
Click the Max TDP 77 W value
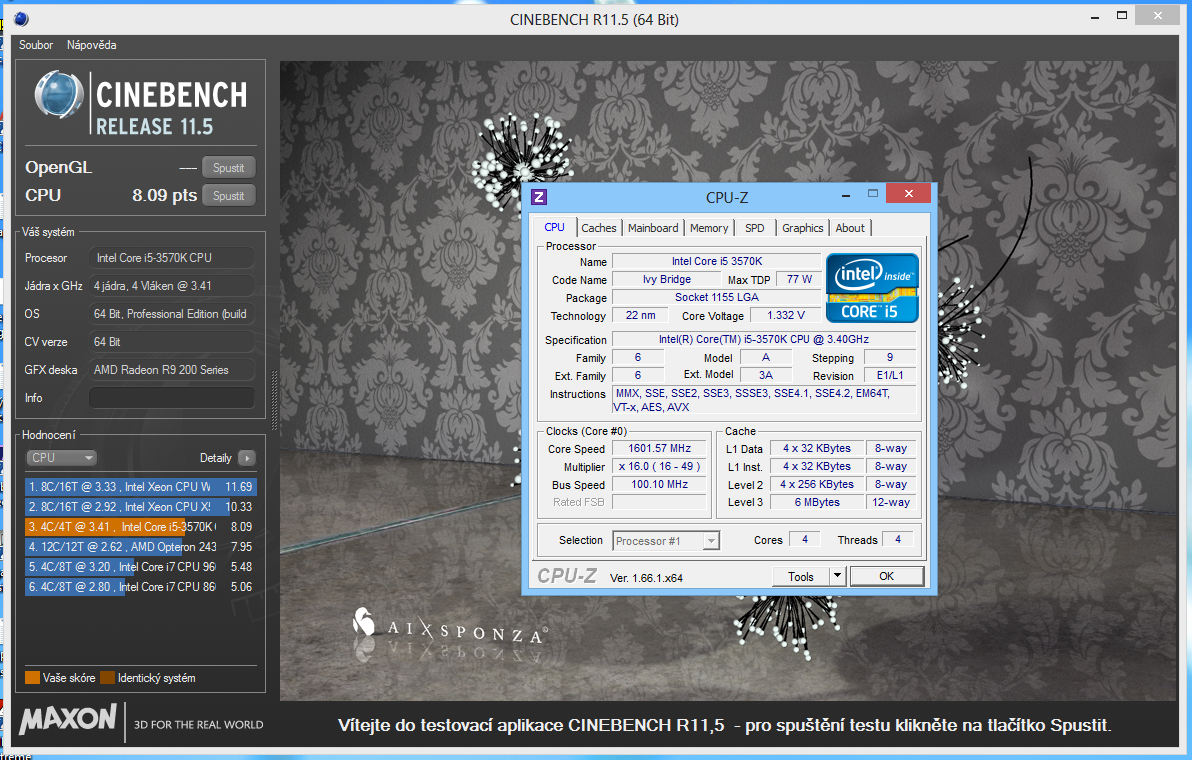point(799,280)
